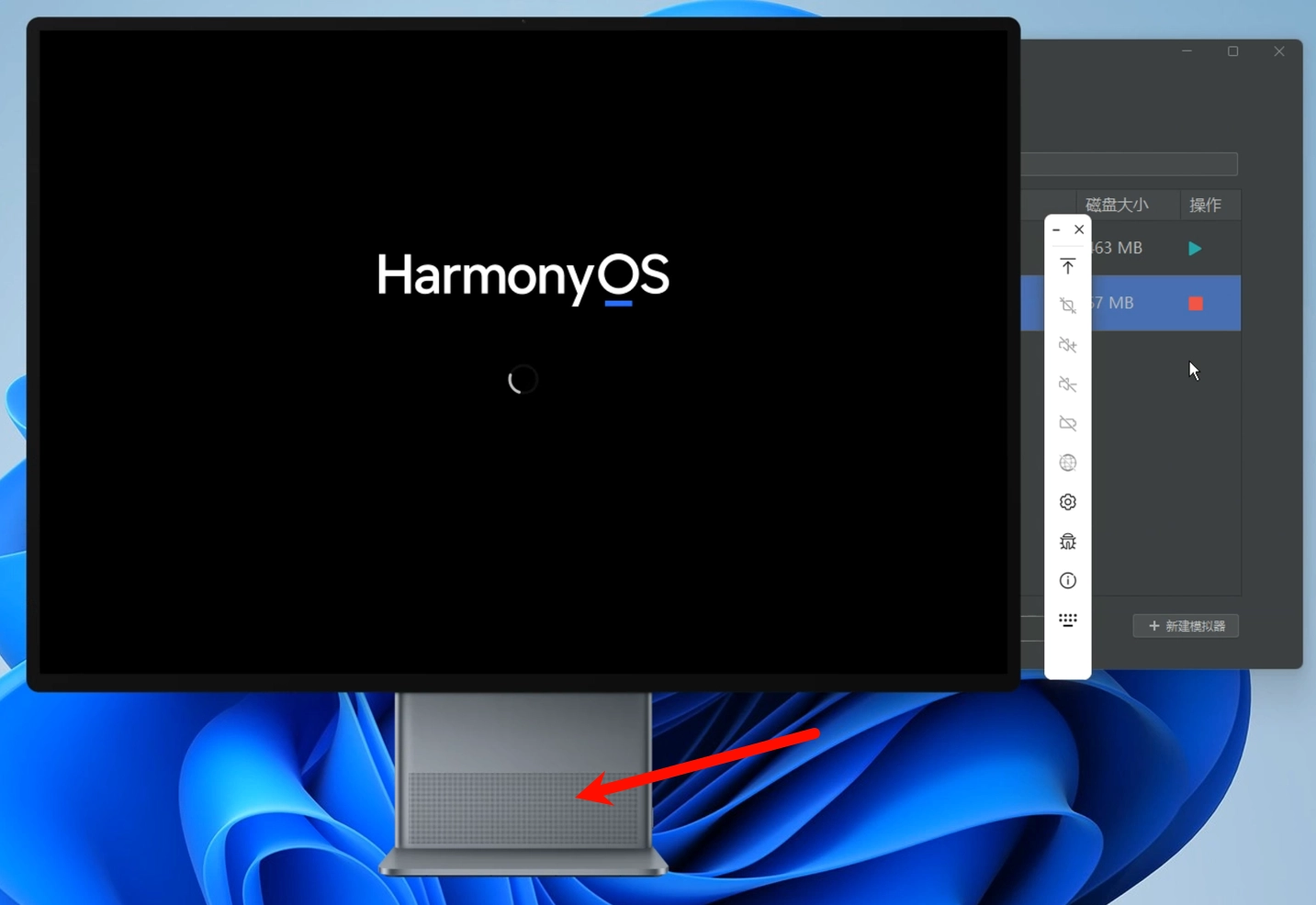The image size is (1316, 905).
Task: Click the always-on-top pin icon in emulator toolbar
Action: click(1067, 266)
